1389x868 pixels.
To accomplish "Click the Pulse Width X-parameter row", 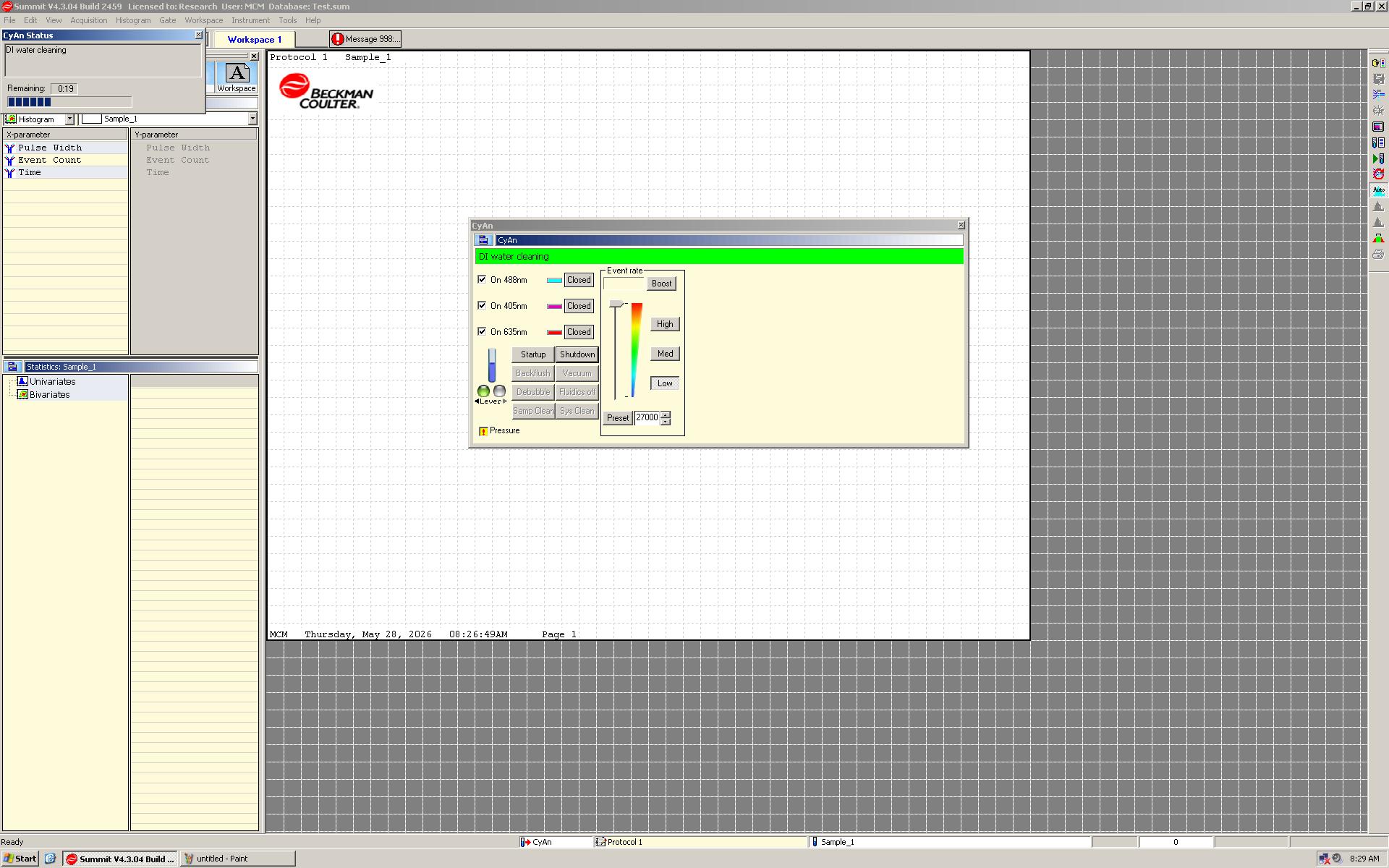I will click(66, 148).
